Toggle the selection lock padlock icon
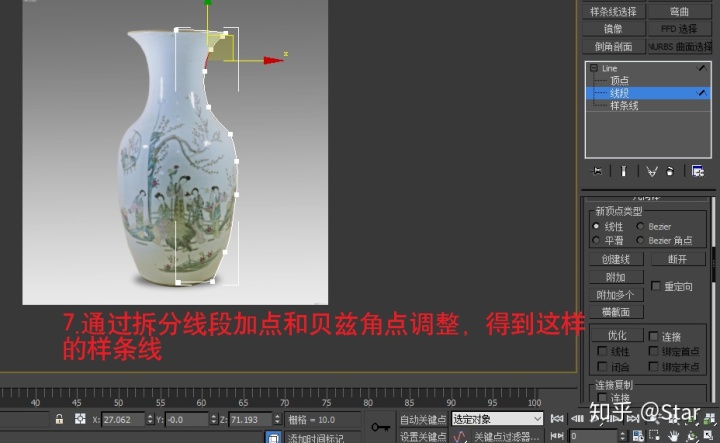 tap(59, 419)
